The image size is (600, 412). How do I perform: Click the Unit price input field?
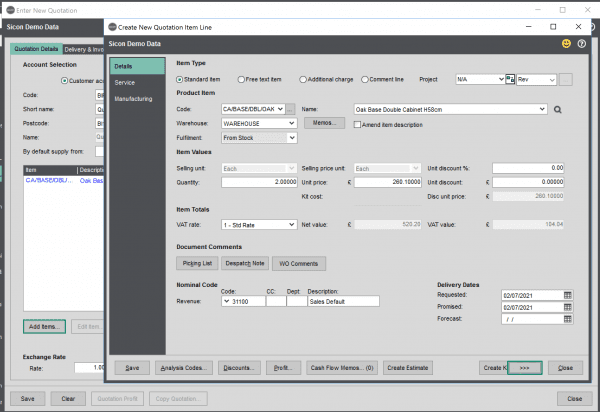(388, 182)
